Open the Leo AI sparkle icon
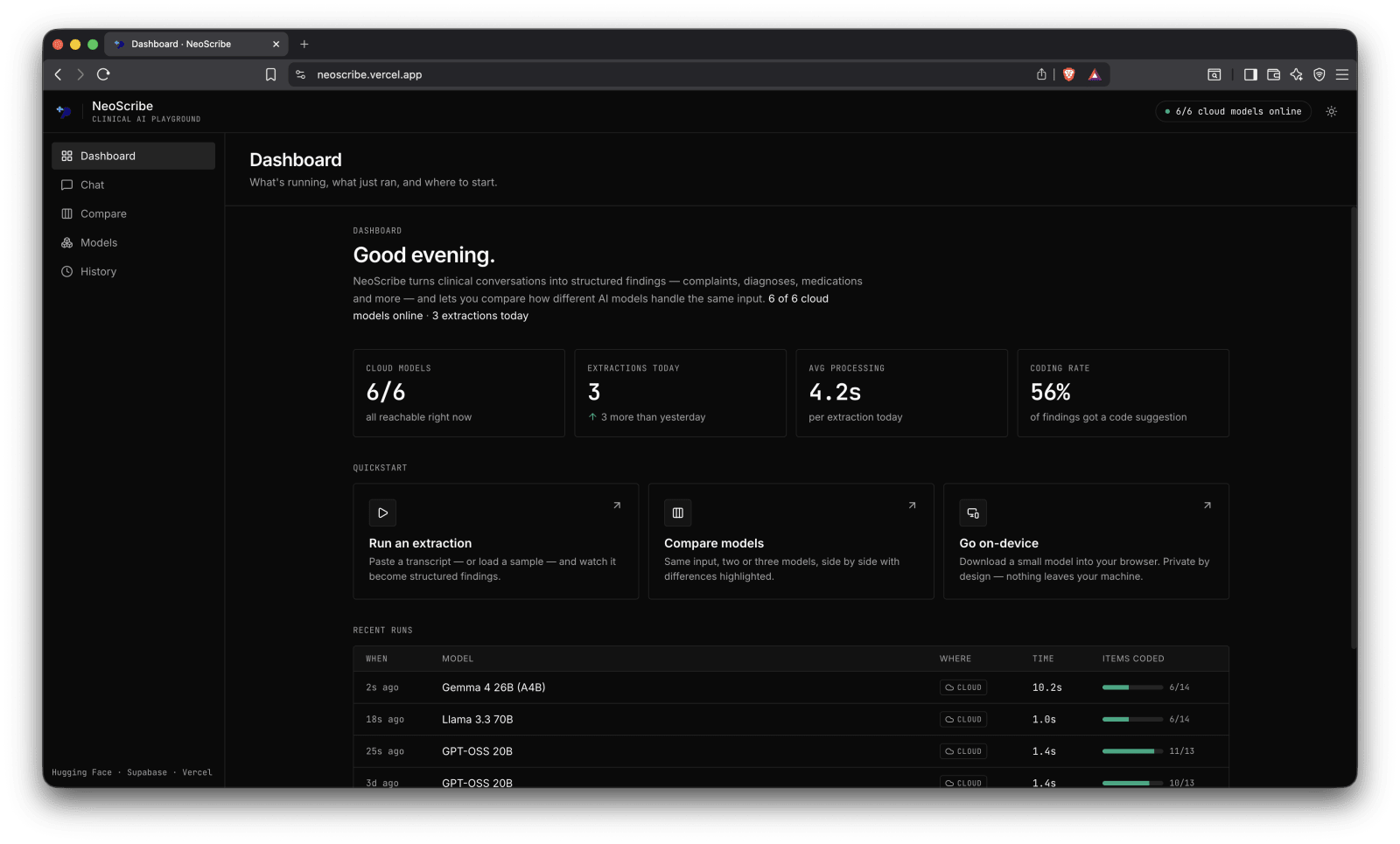The image size is (1400, 844). point(1296,74)
